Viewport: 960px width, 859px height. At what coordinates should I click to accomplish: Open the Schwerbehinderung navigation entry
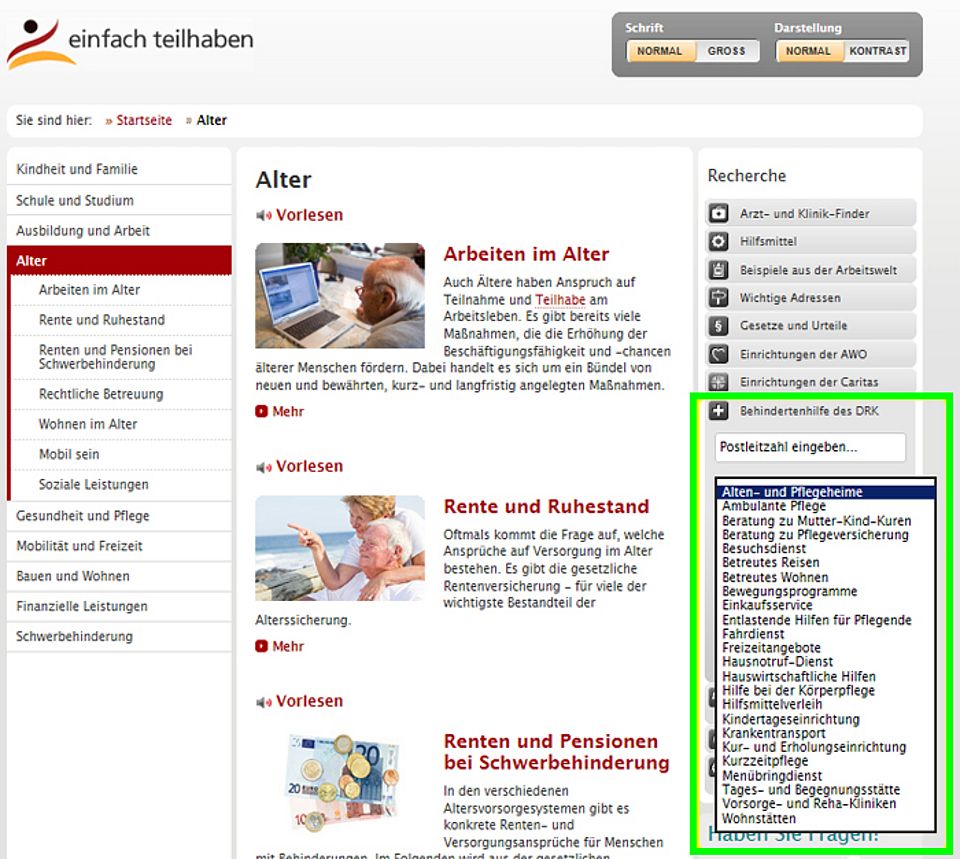coord(76,637)
